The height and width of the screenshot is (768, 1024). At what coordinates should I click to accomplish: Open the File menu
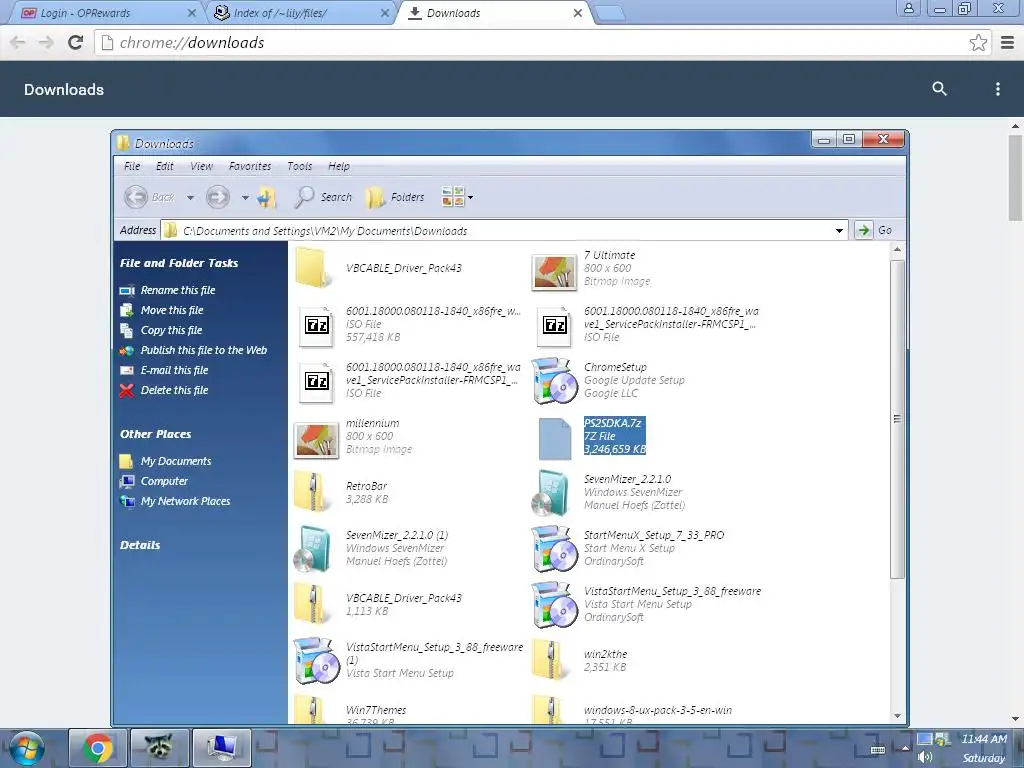point(132,166)
